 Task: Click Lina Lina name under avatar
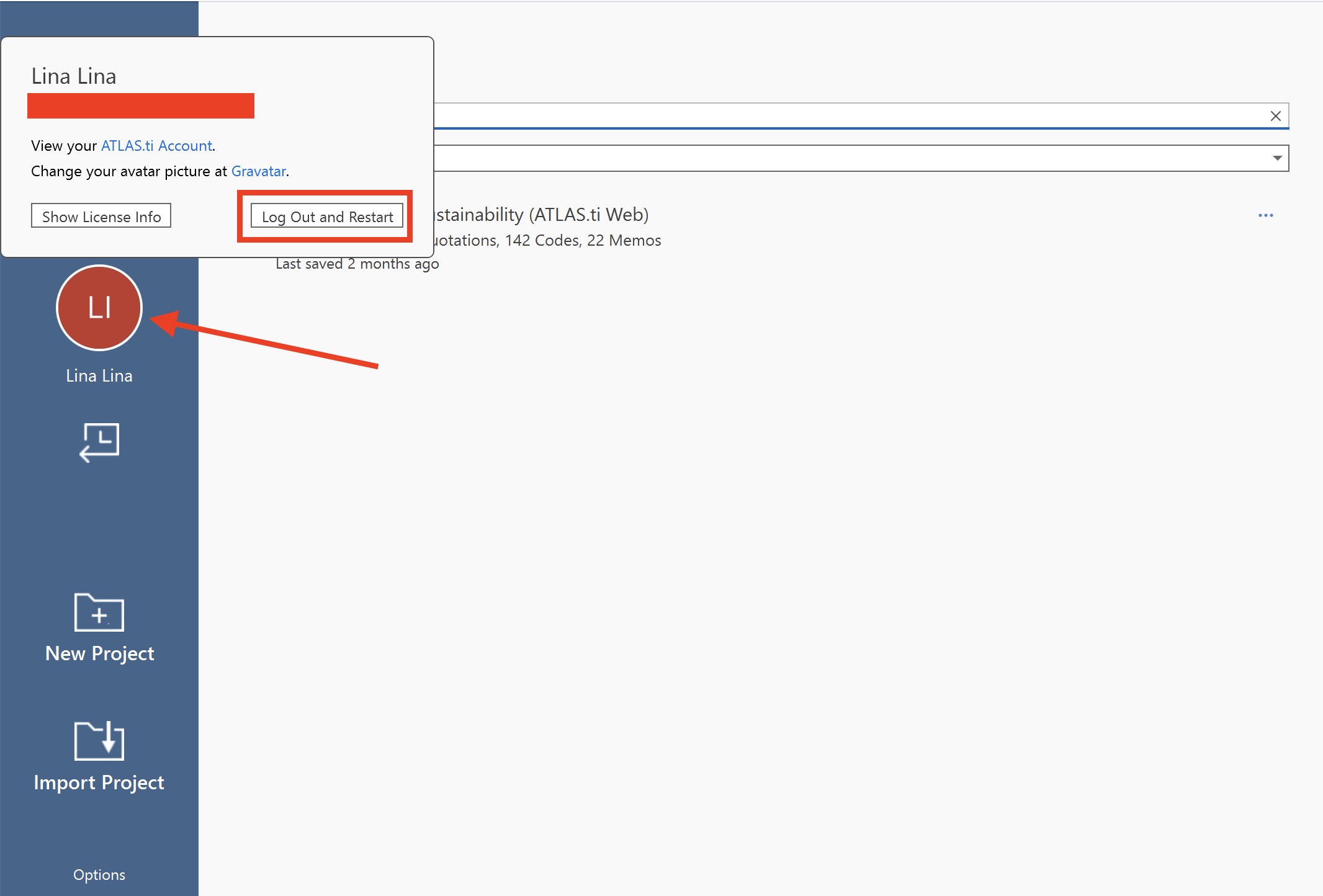(99, 375)
